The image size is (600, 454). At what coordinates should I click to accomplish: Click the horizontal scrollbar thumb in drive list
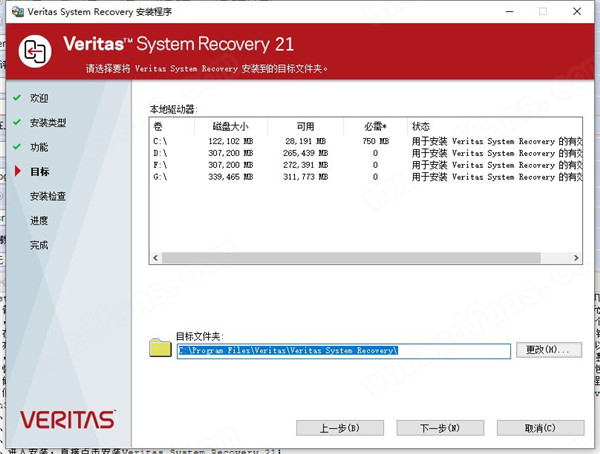point(351,258)
